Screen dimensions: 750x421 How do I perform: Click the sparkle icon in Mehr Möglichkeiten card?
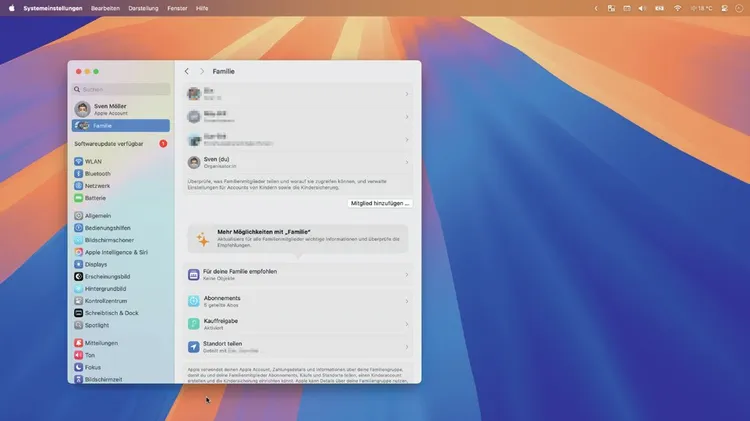tap(202, 239)
